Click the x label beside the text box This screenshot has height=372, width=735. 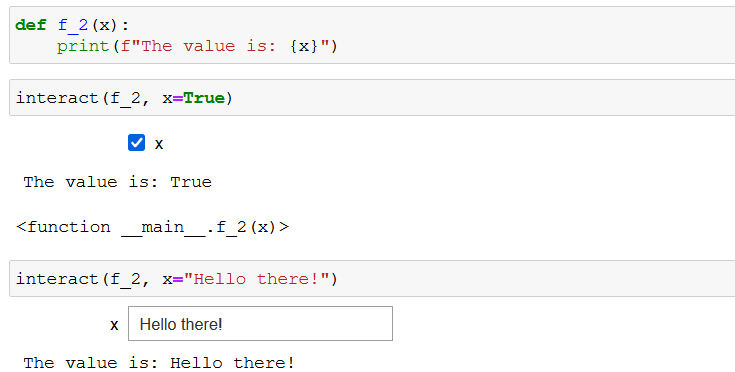114,325
